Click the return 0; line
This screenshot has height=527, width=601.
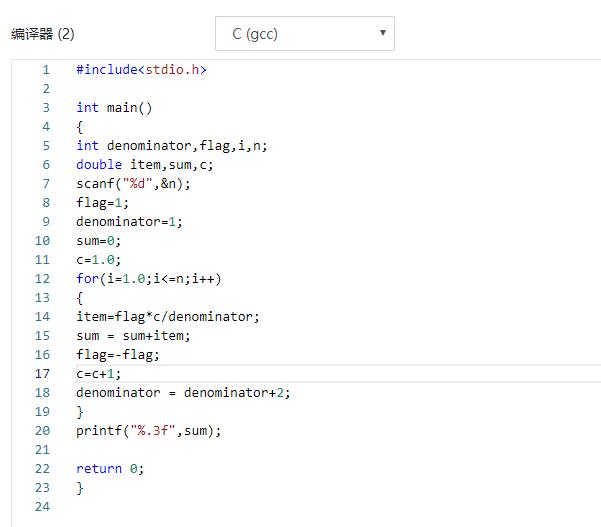tap(110, 469)
